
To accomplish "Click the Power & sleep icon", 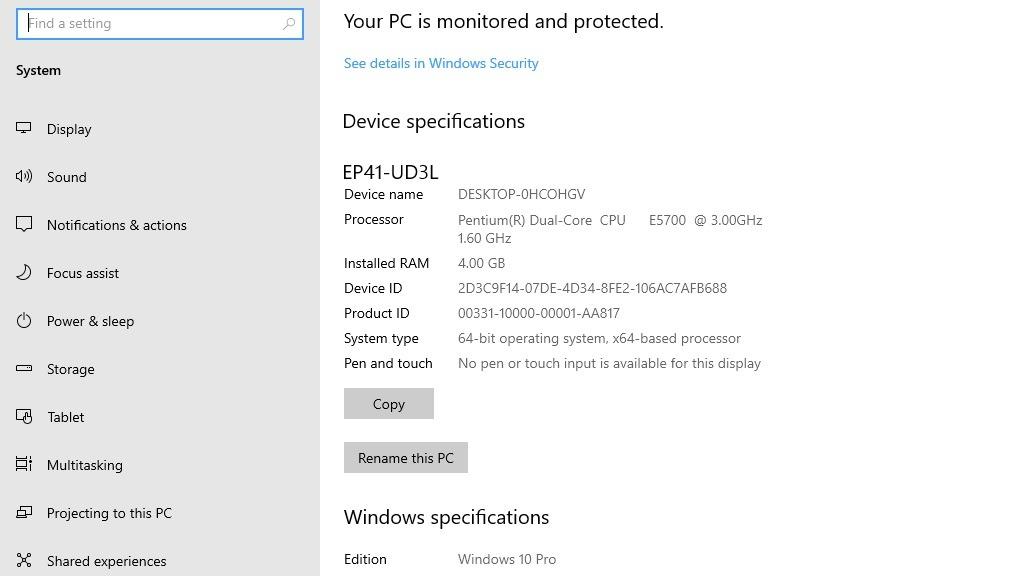I will (x=24, y=321).
